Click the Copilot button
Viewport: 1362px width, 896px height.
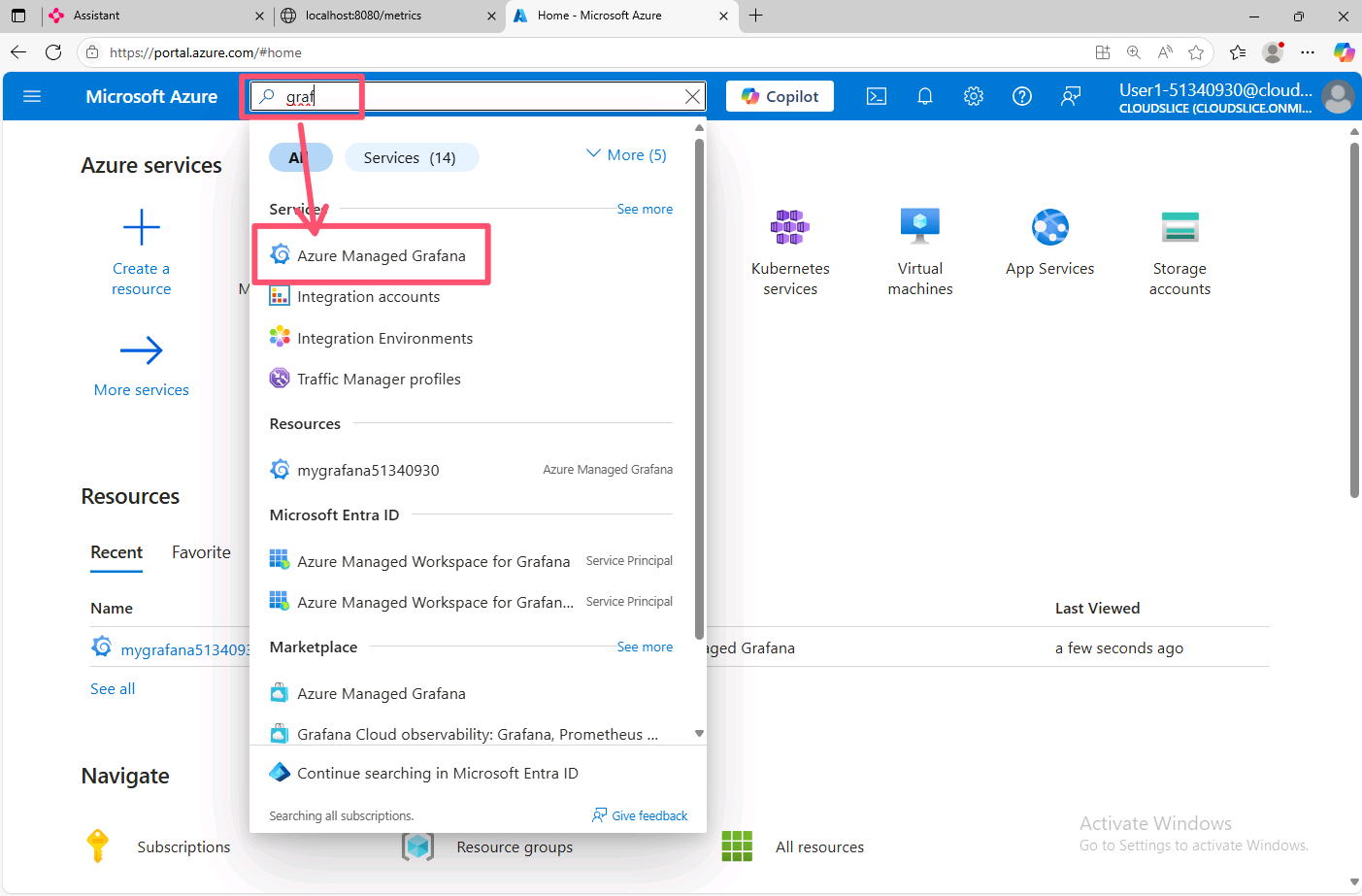pyautogui.click(x=780, y=96)
